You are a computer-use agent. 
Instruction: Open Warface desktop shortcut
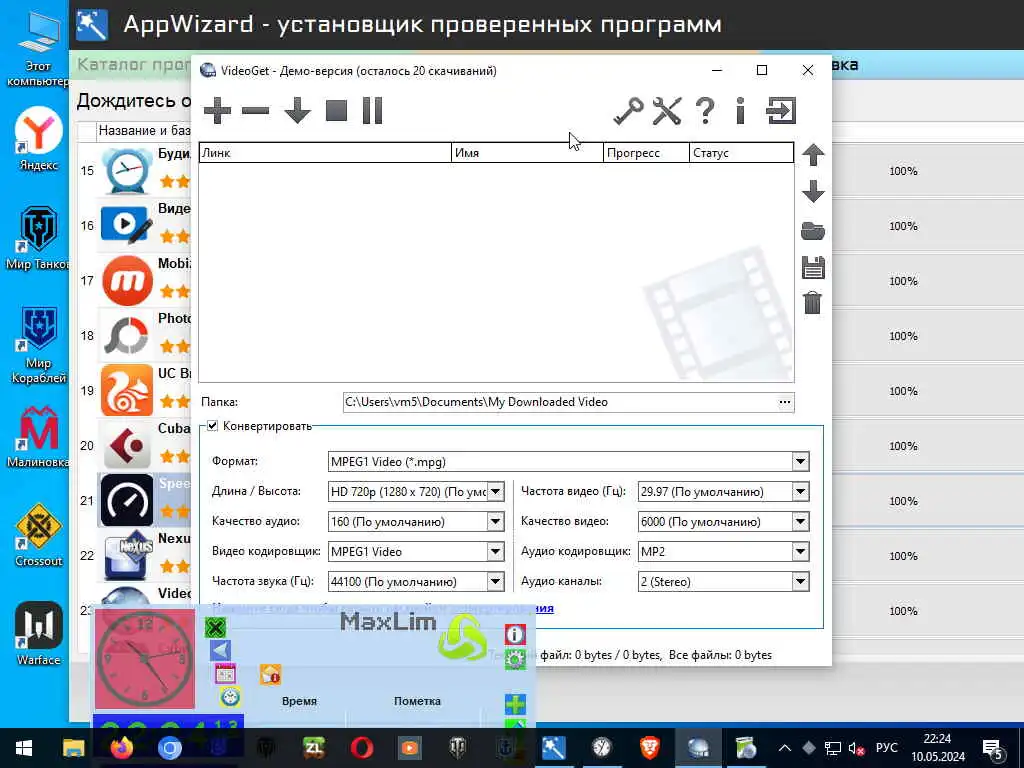coord(39,634)
